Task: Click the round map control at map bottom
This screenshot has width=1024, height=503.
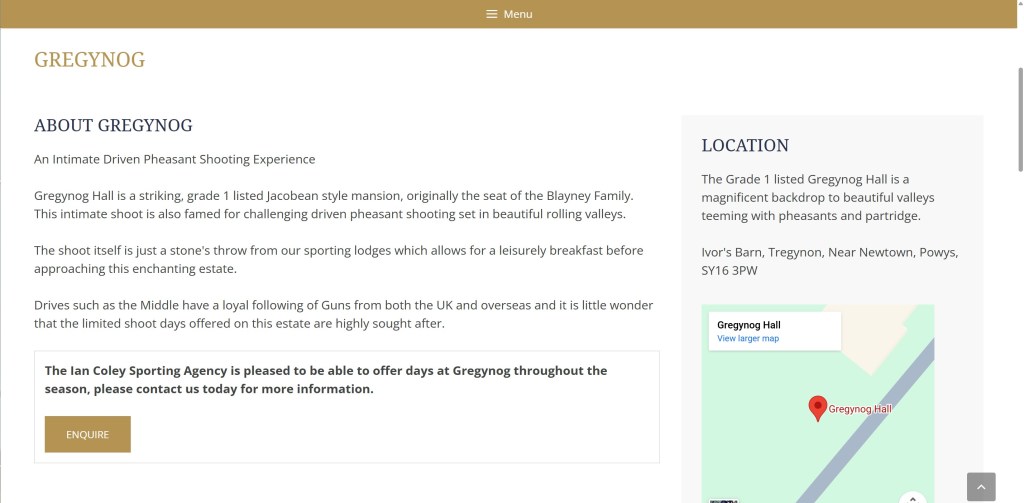Action: coord(912,498)
